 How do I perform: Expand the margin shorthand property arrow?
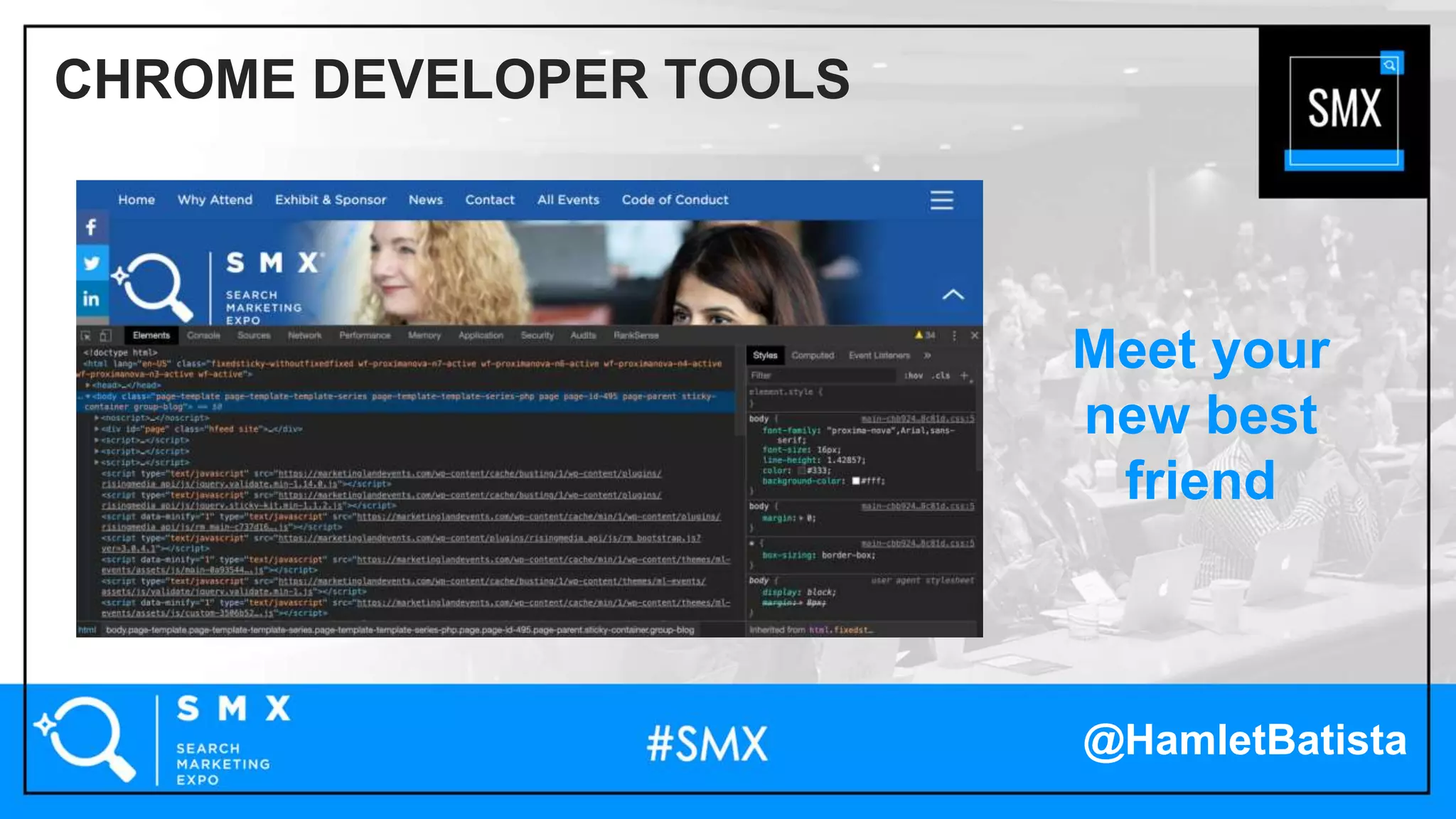[801, 518]
